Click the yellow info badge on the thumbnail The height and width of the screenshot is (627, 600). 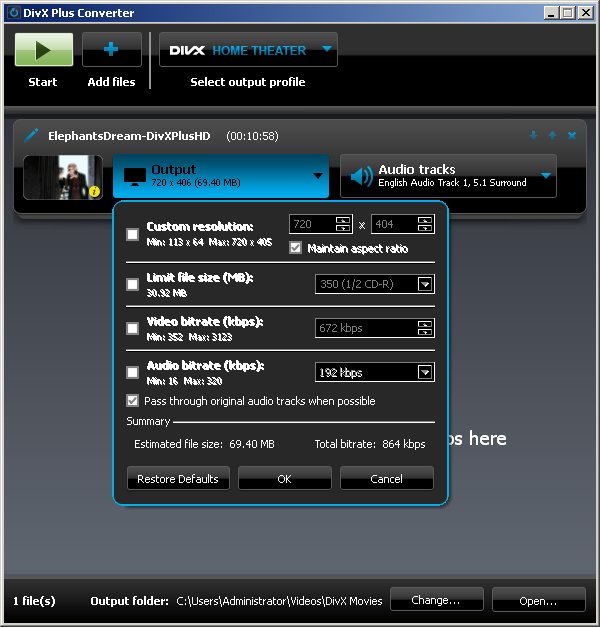94,192
